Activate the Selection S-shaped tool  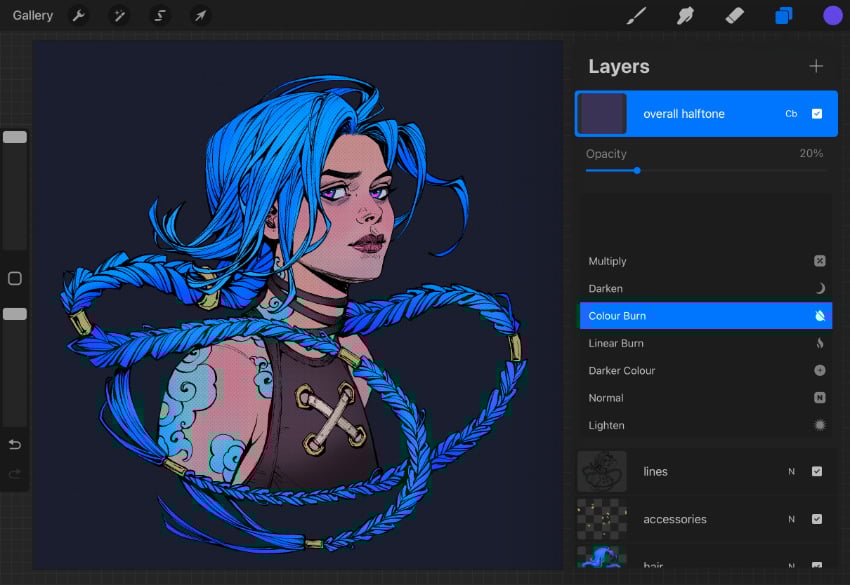tap(159, 15)
